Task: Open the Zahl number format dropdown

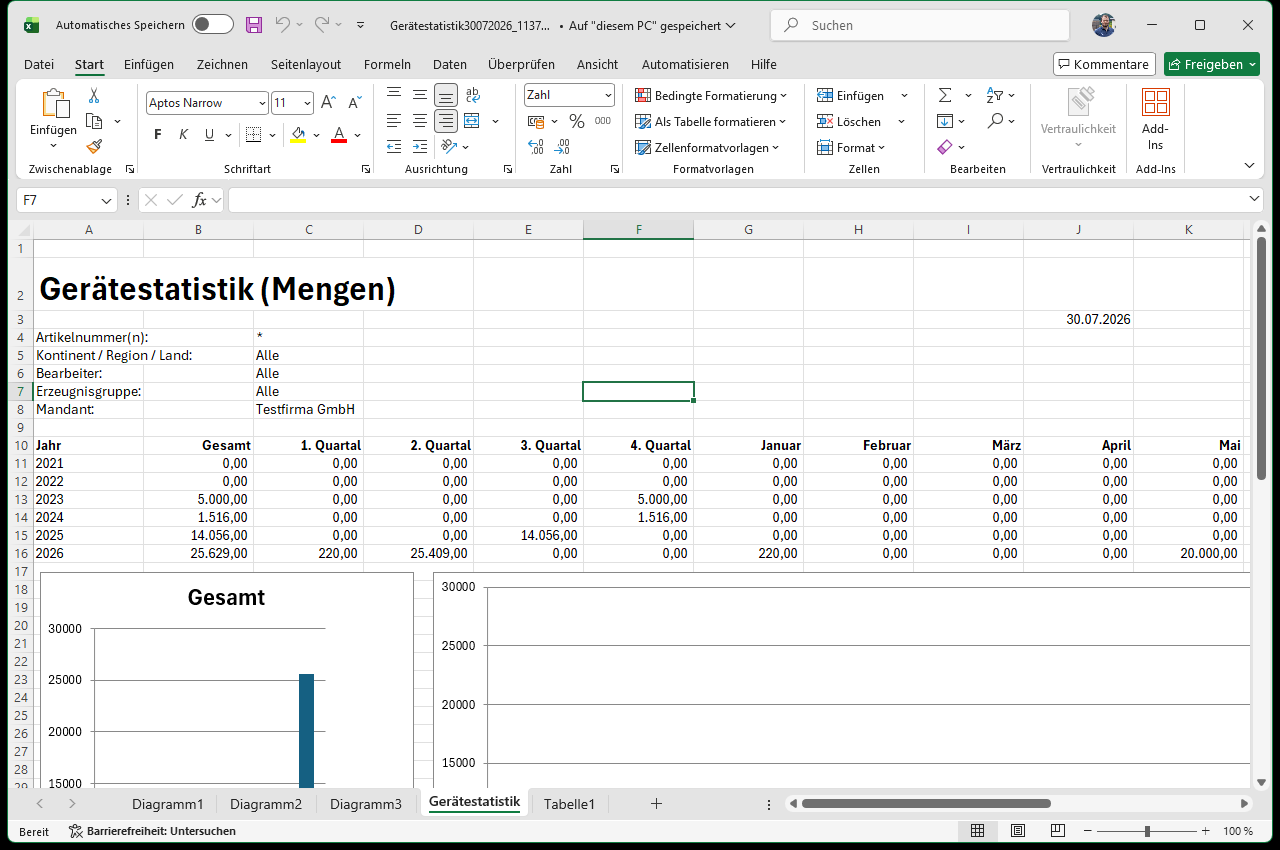Action: pyautogui.click(x=608, y=95)
